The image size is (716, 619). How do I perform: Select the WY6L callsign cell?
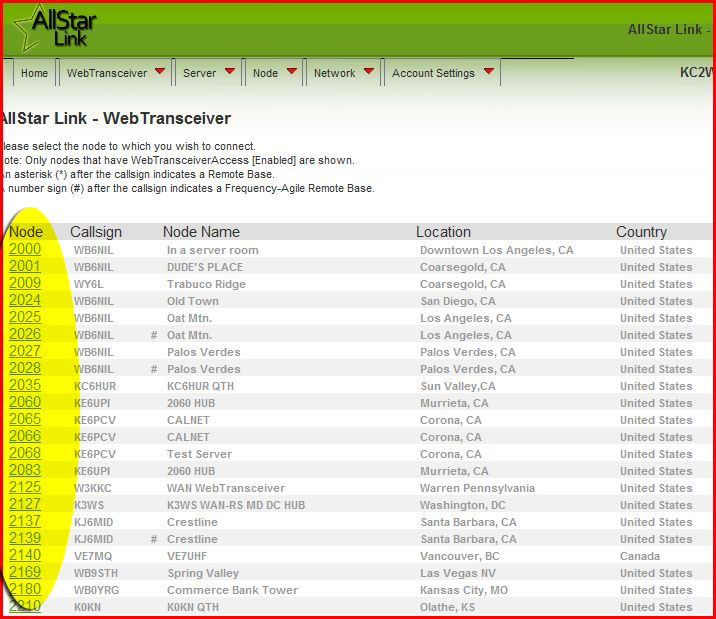click(89, 284)
